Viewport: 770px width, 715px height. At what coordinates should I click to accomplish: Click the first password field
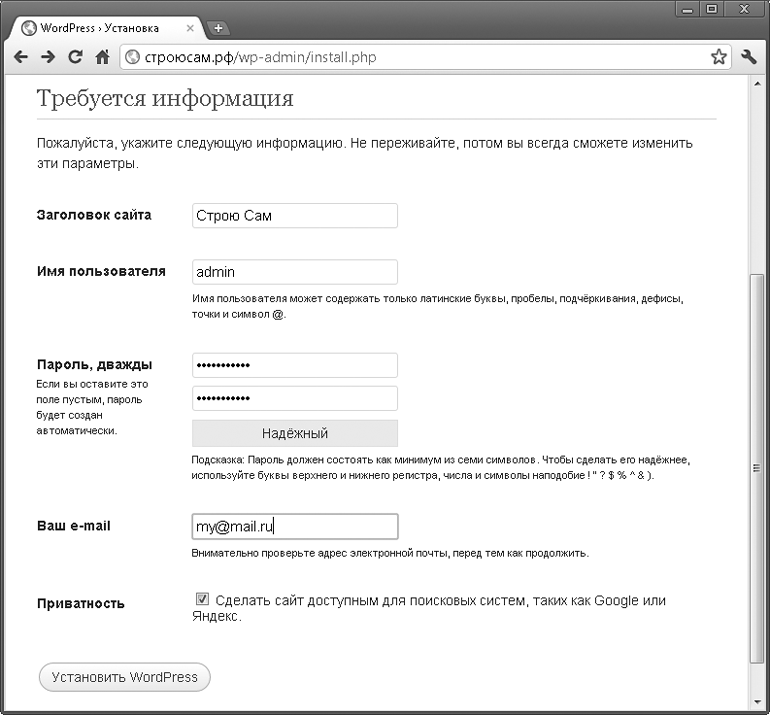[295, 365]
